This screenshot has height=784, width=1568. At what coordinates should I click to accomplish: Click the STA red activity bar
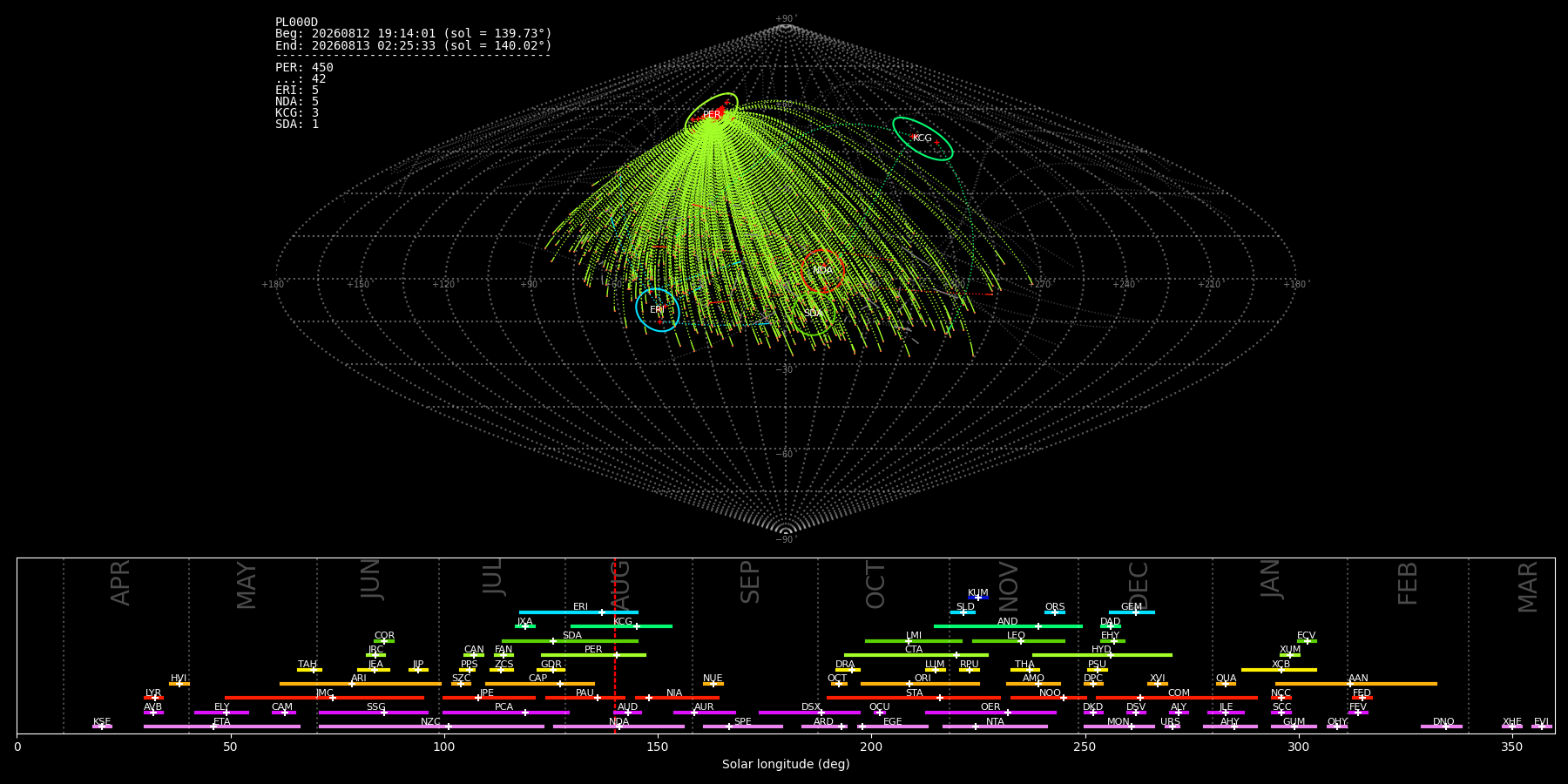(x=914, y=698)
